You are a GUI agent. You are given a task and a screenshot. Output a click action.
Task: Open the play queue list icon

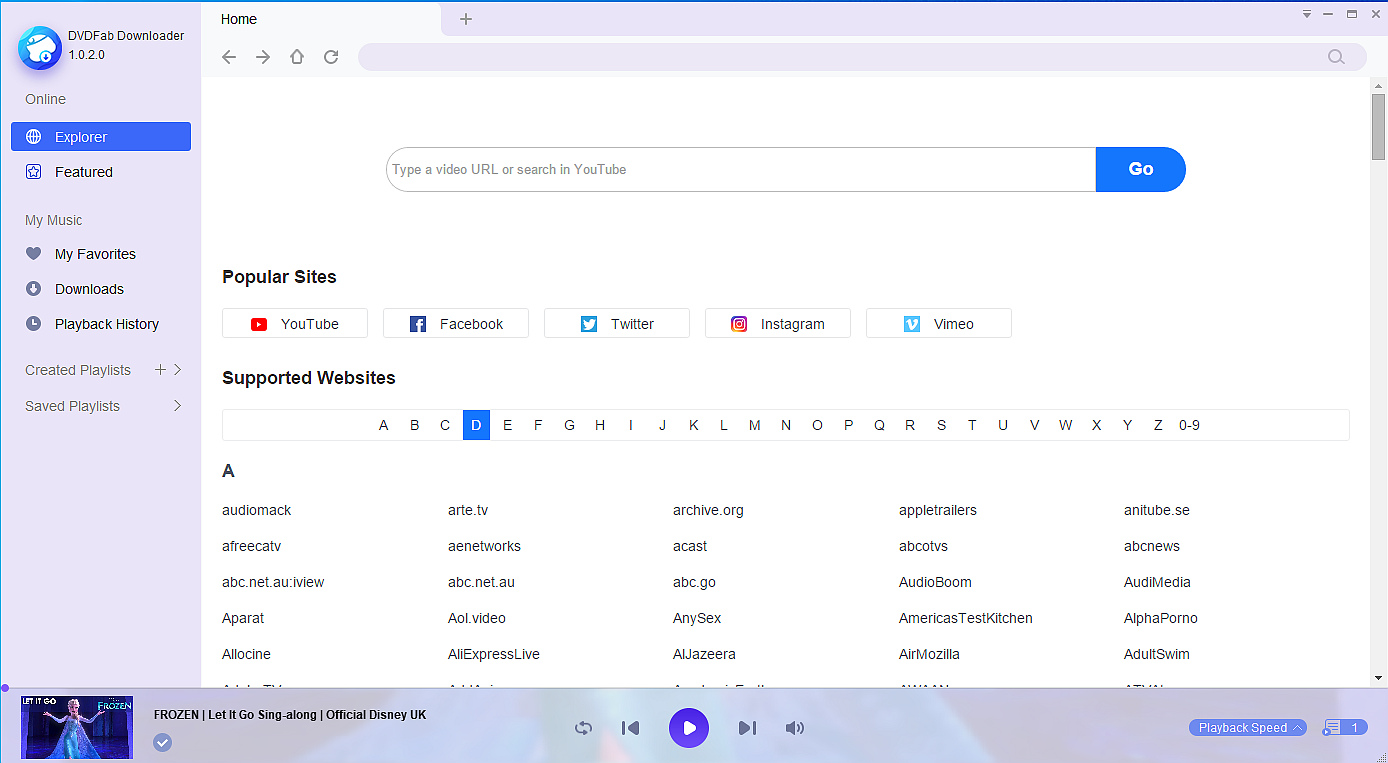tap(1345, 728)
